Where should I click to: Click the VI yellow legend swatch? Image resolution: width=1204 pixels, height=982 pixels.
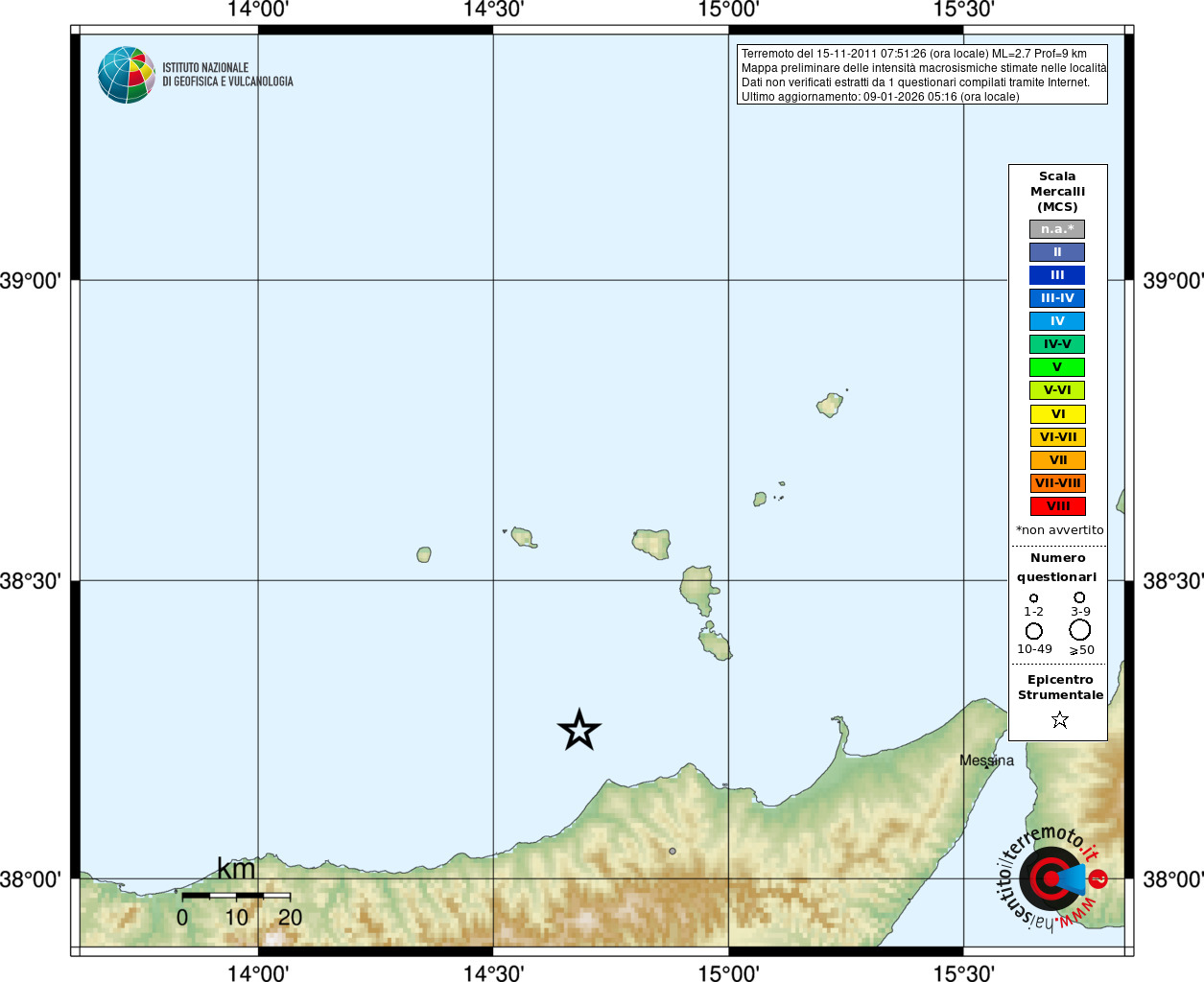1058,414
